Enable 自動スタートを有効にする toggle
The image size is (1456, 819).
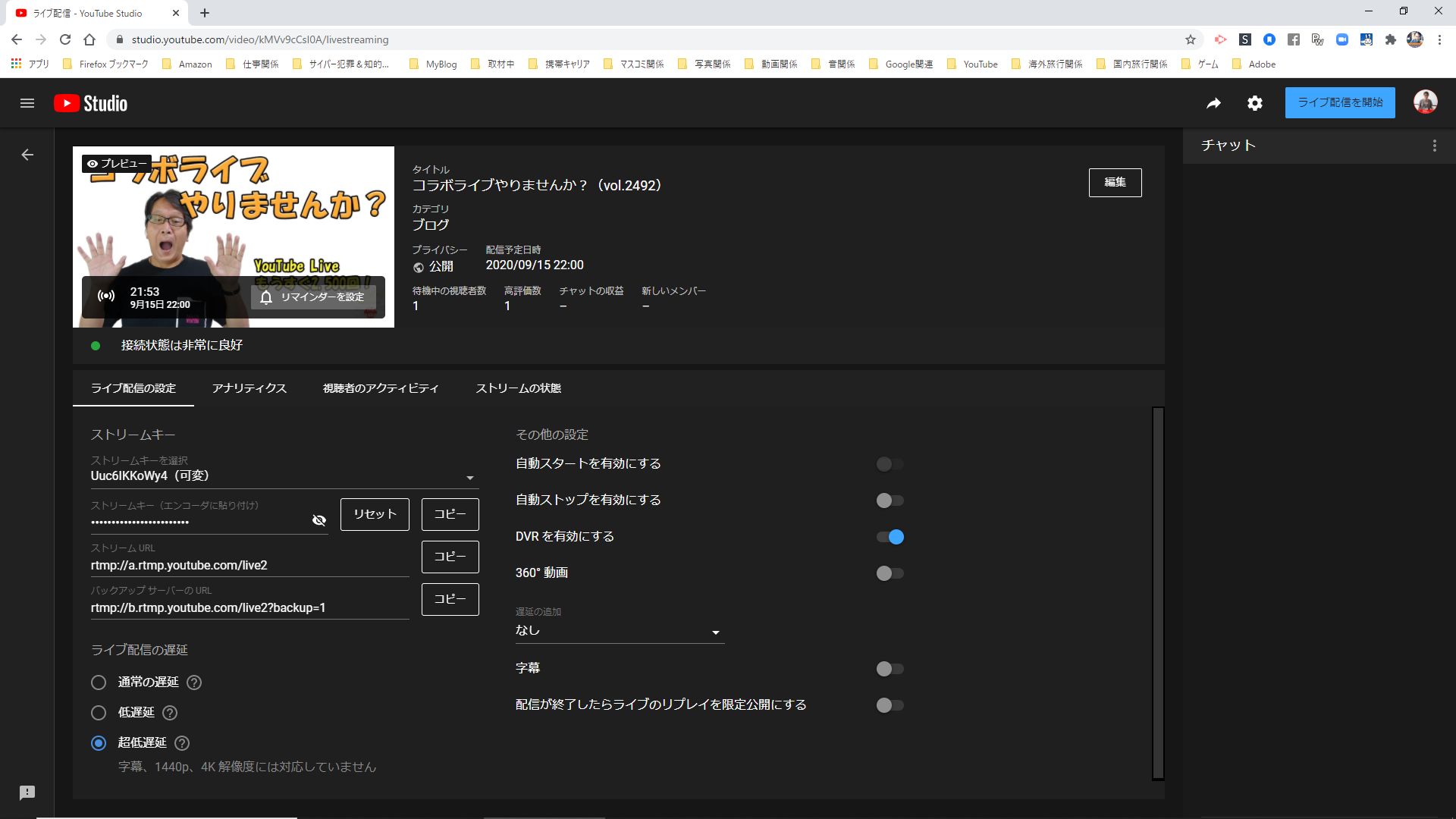[x=884, y=464]
